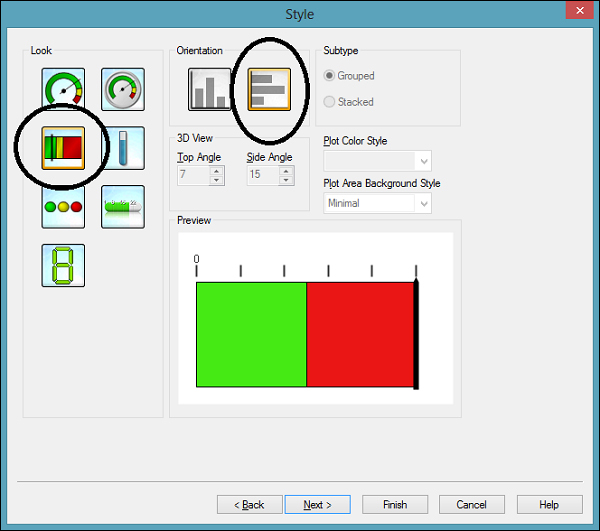Screen dimensions: 600x531
Task: Click the black needle marker in preview
Action: (x=416, y=334)
